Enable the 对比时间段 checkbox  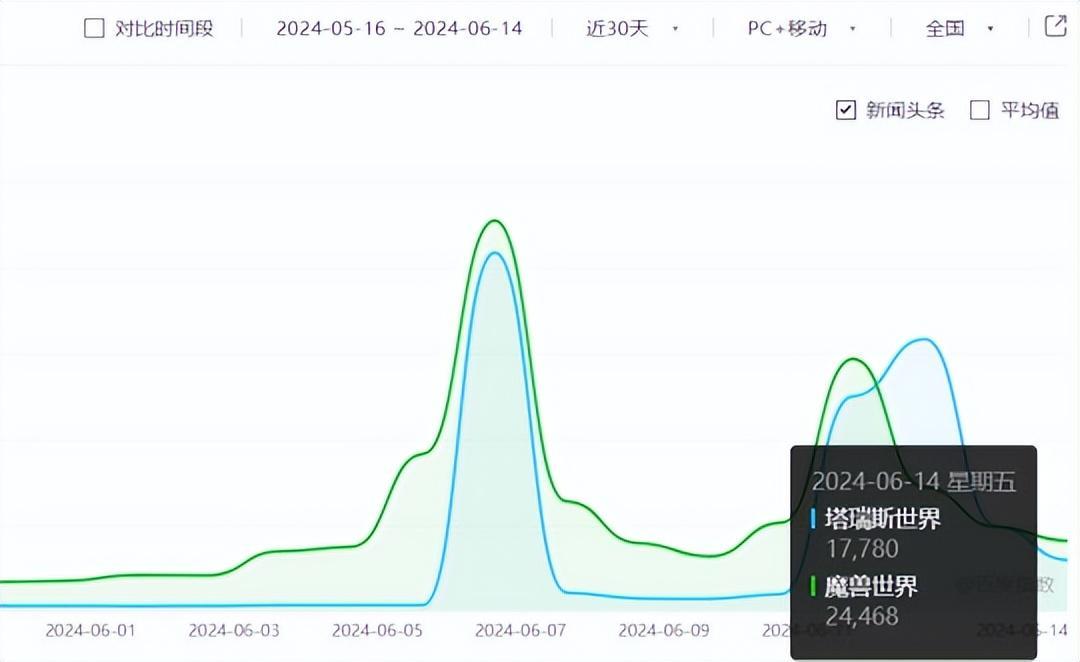[x=94, y=28]
